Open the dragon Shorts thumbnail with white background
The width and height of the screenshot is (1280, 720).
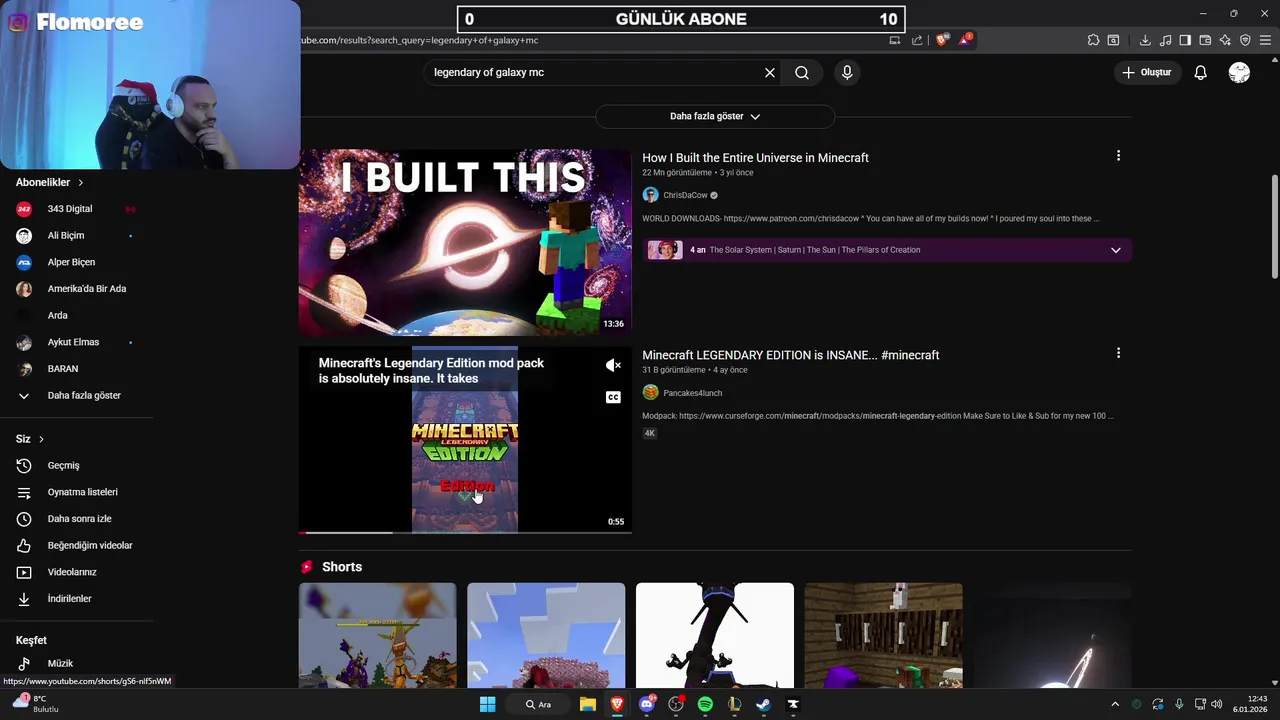715,636
